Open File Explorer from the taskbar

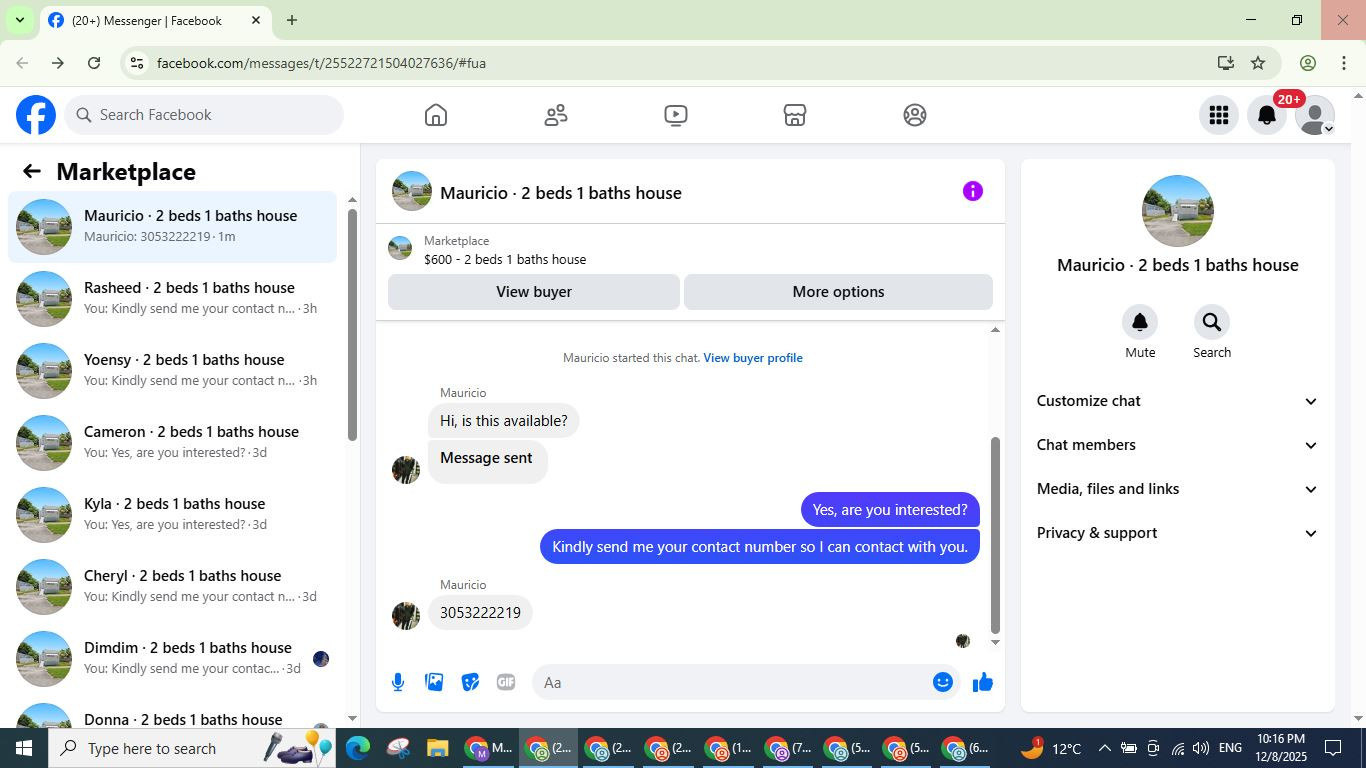coord(437,748)
